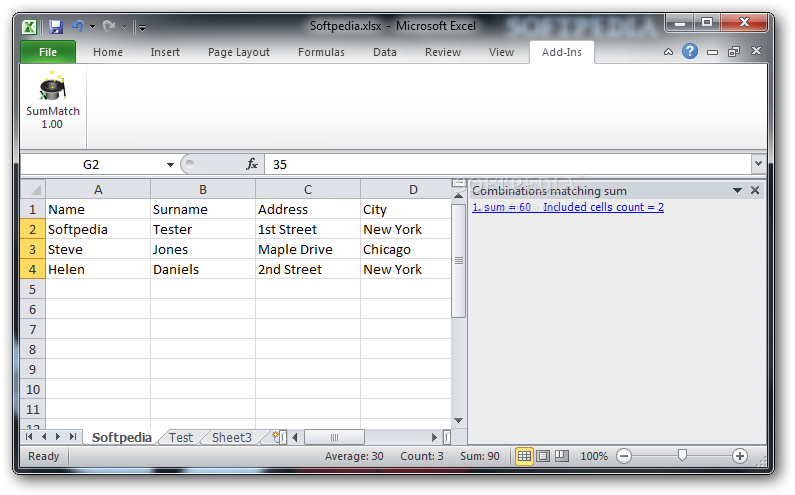Select row 3 header
This screenshot has width=795, height=495.
tap(32, 250)
